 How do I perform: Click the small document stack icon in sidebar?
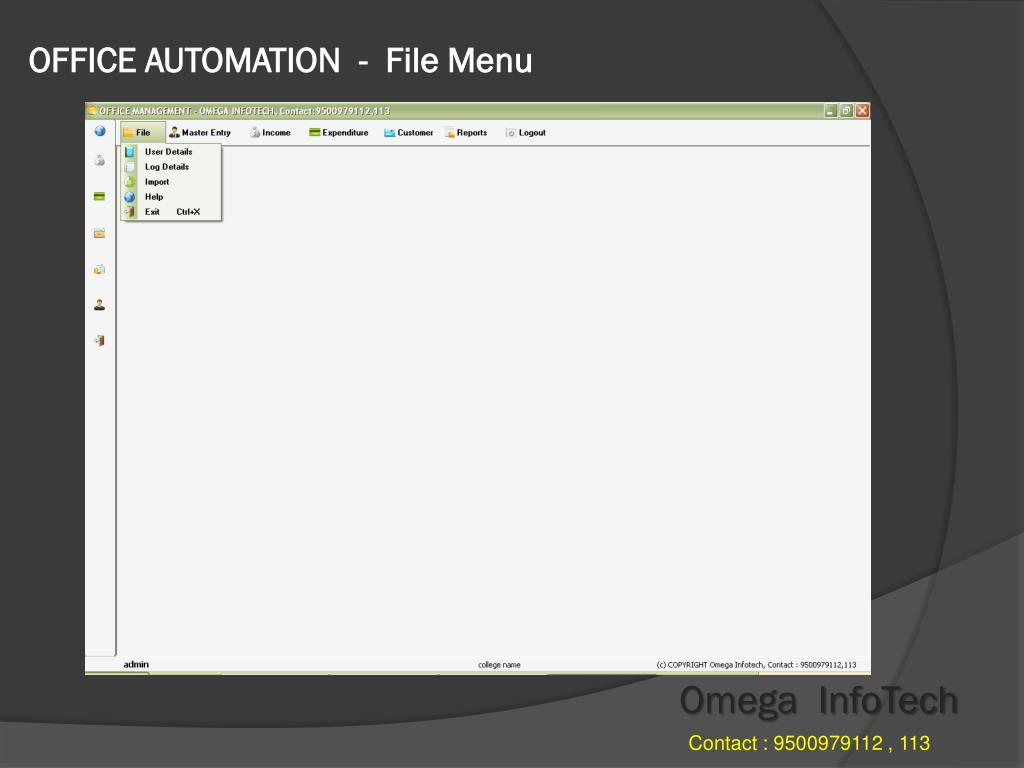click(x=99, y=269)
